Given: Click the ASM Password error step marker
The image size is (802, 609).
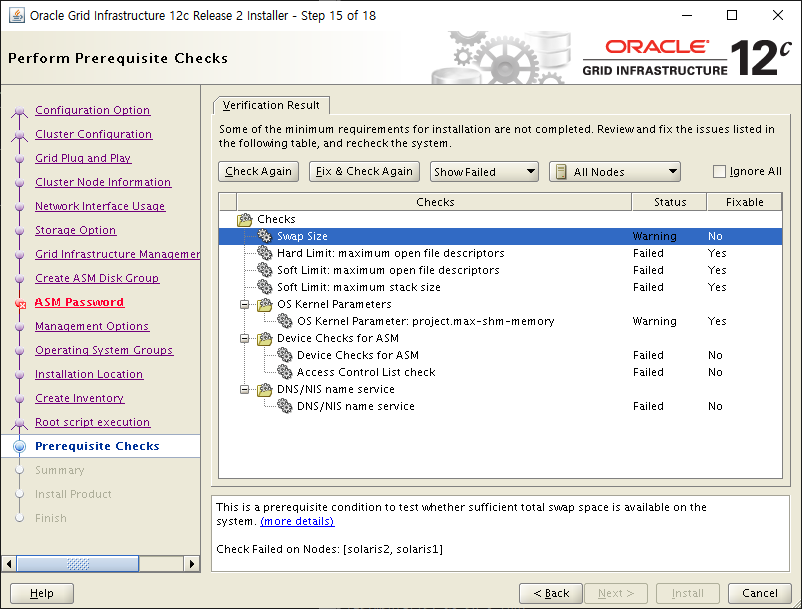Looking at the screenshot, I should click(20, 304).
